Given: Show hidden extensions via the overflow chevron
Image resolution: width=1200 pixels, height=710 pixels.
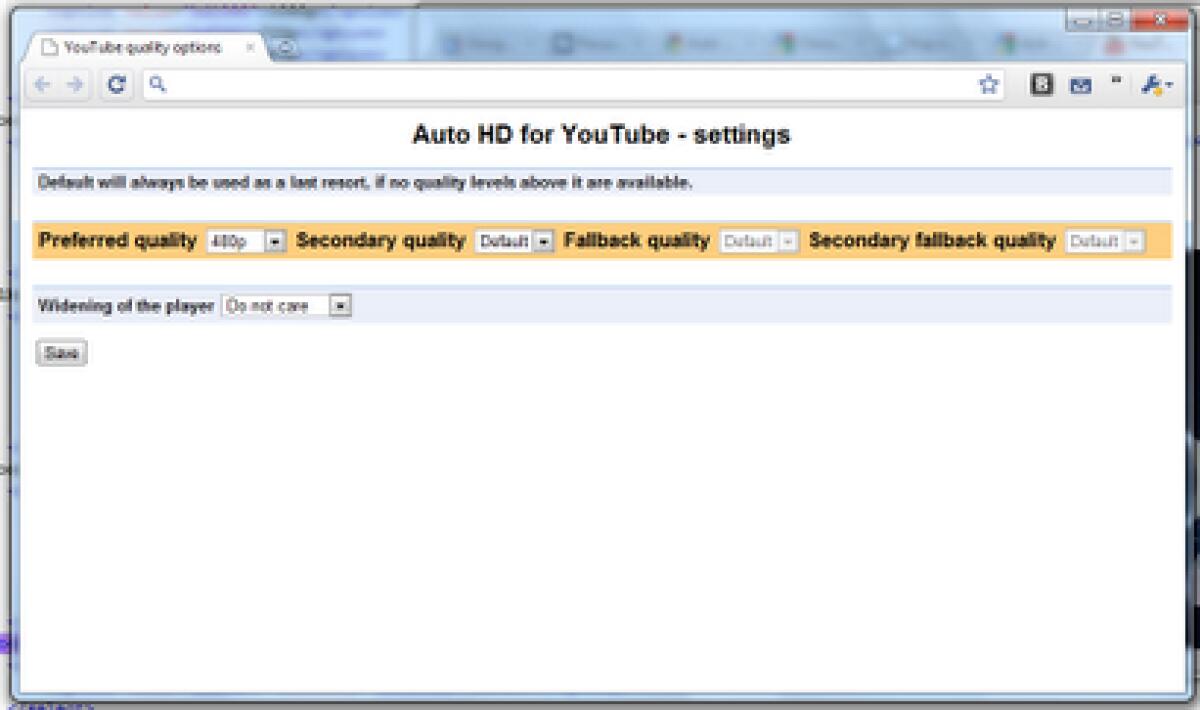Looking at the screenshot, I should tap(1116, 80).
